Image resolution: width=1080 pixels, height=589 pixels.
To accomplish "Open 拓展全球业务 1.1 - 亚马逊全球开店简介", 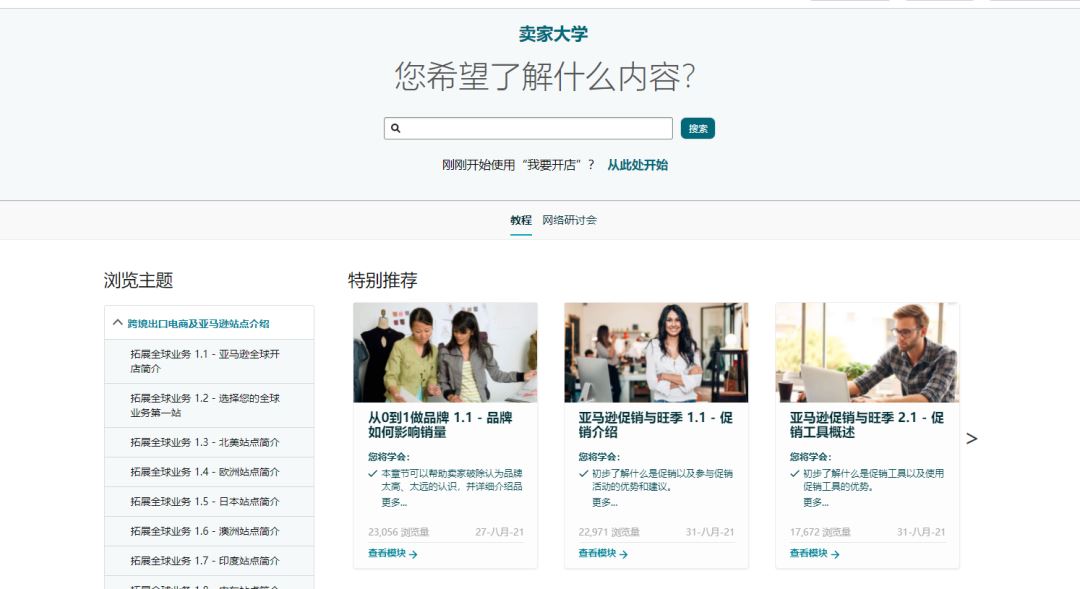I will (209, 361).
